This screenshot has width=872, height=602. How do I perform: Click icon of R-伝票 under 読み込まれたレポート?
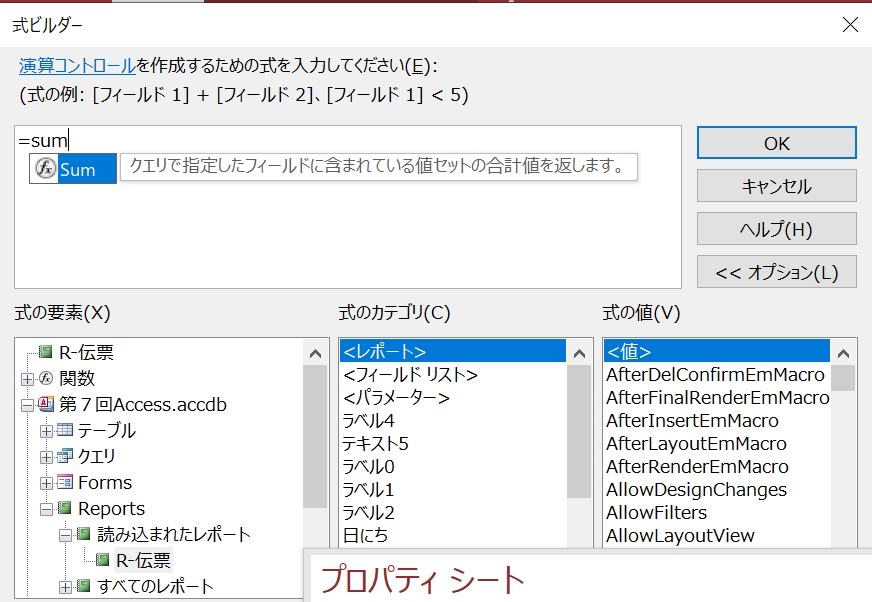[102, 559]
